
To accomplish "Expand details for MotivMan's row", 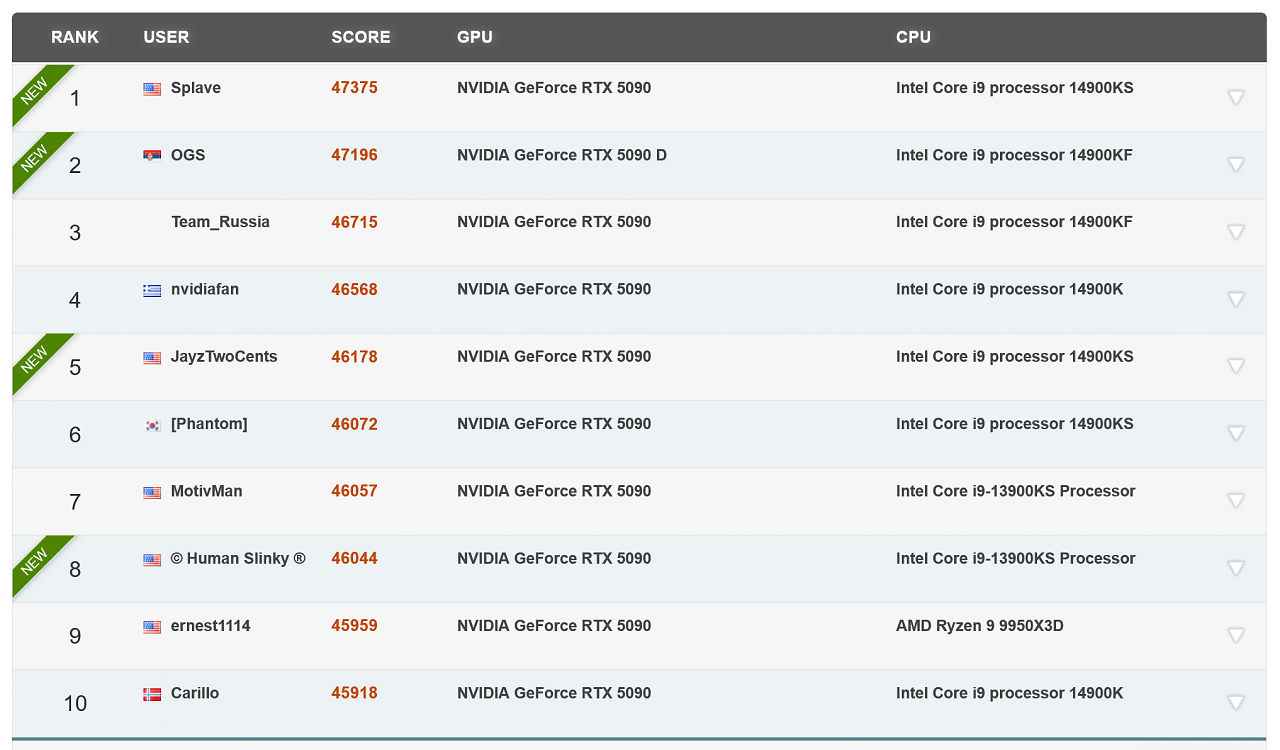I will click(x=1236, y=500).
